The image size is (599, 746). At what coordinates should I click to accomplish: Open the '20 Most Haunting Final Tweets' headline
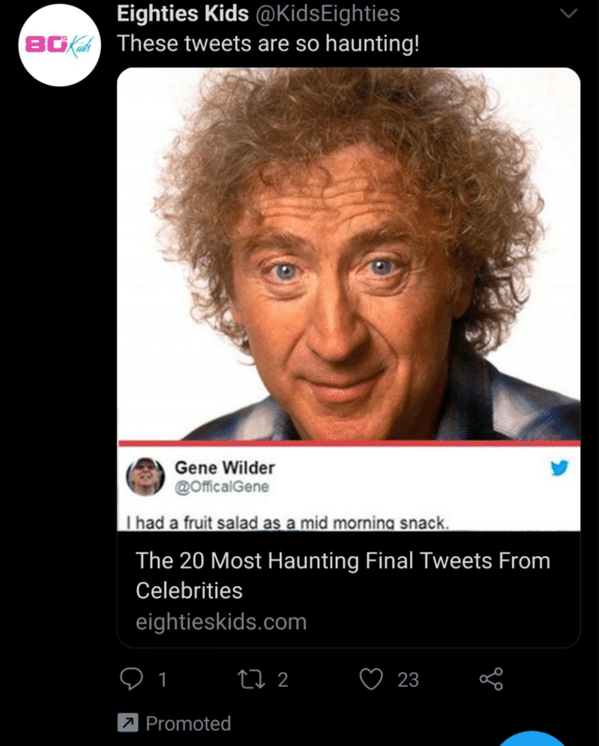pos(343,575)
